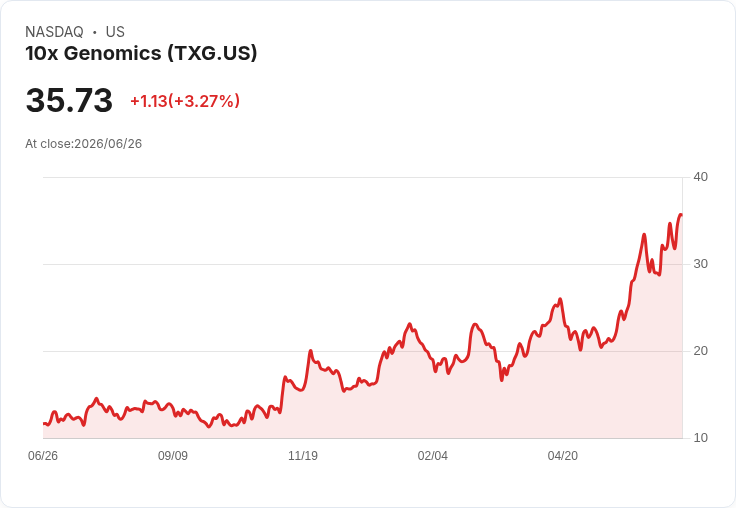Click the 11/19 x-axis date label

(303, 455)
